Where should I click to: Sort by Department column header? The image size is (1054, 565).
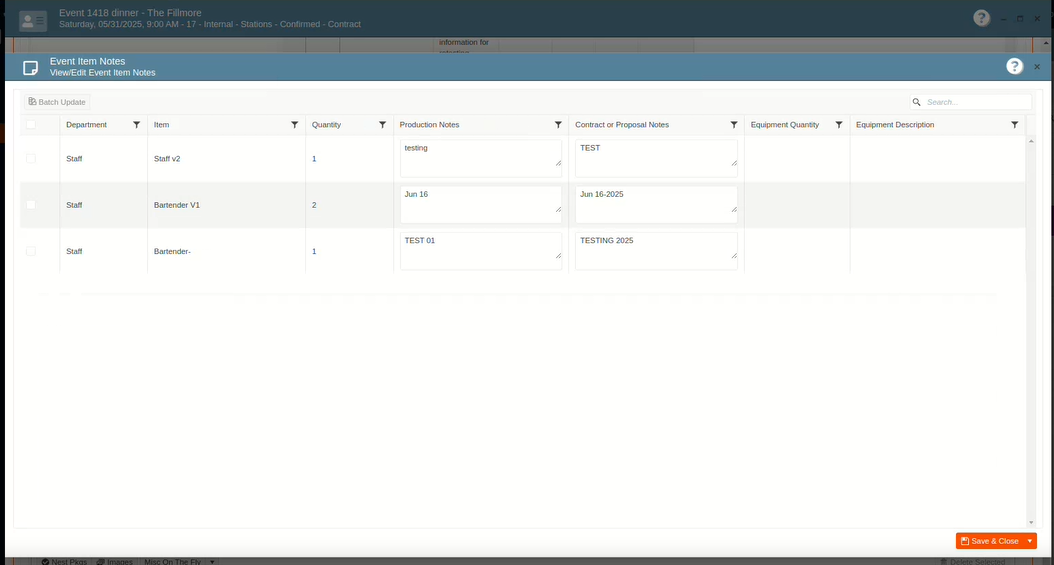pyautogui.click(x=86, y=125)
